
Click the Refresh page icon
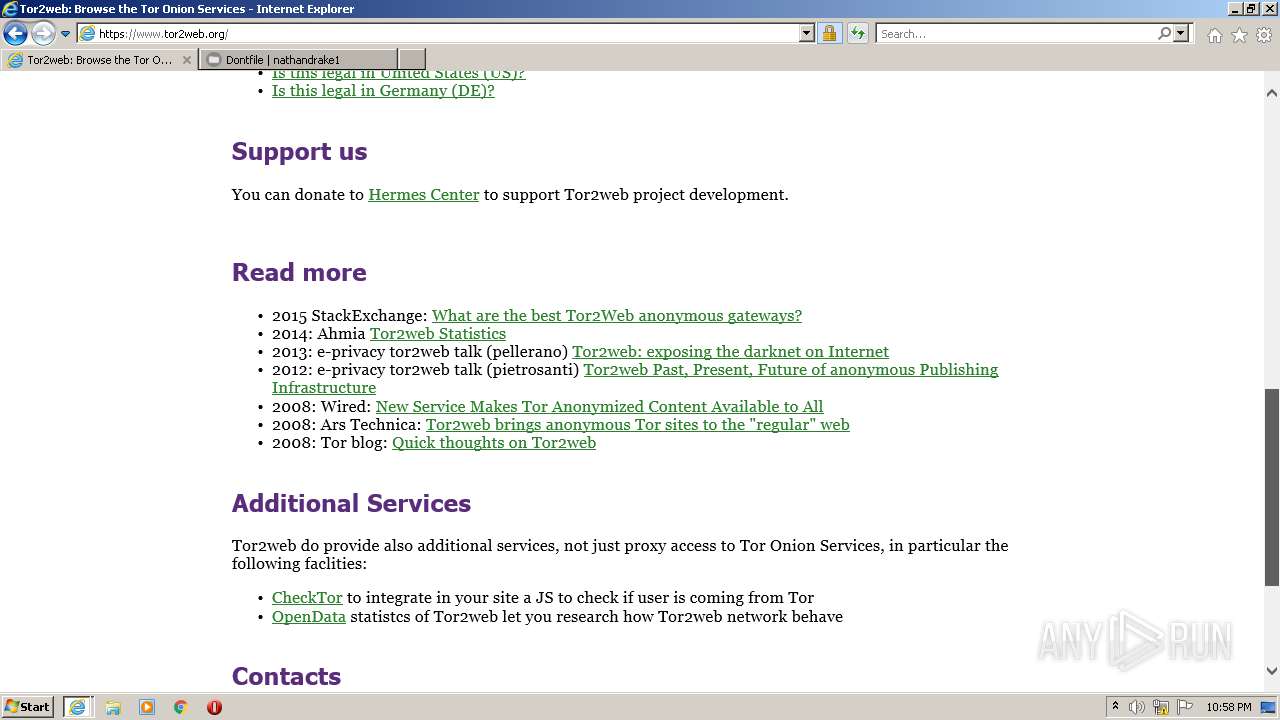point(857,33)
